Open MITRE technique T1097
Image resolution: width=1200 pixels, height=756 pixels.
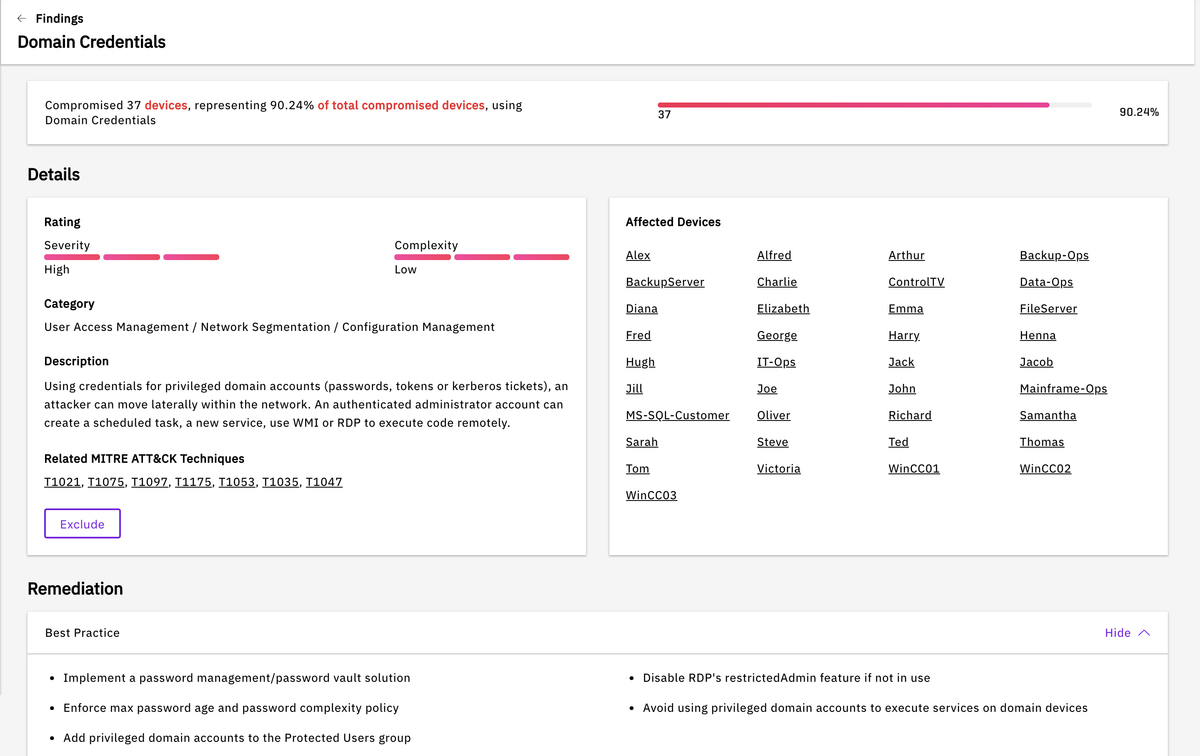pos(149,482)
